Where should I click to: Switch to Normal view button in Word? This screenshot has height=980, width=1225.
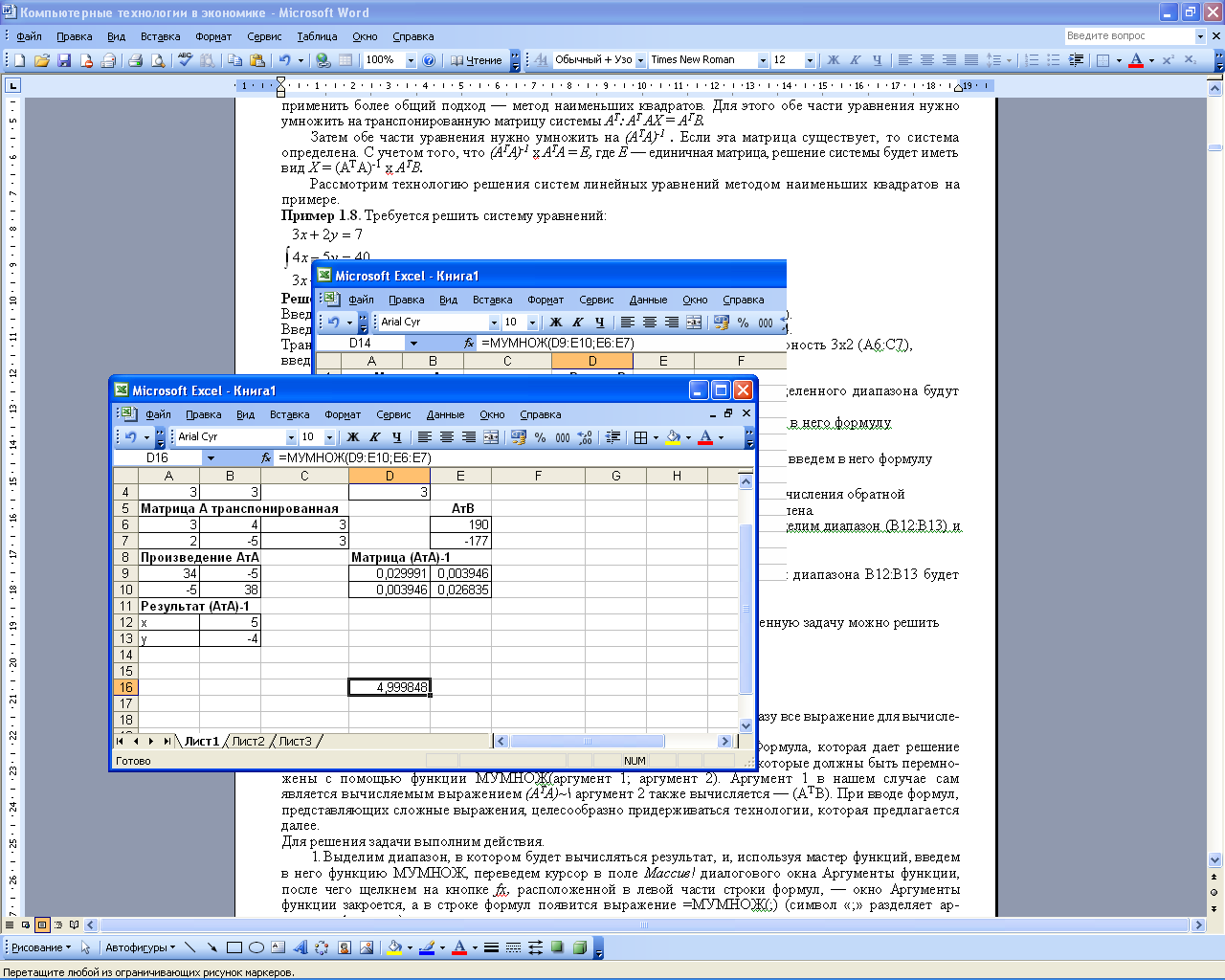[x=10, y=925]
